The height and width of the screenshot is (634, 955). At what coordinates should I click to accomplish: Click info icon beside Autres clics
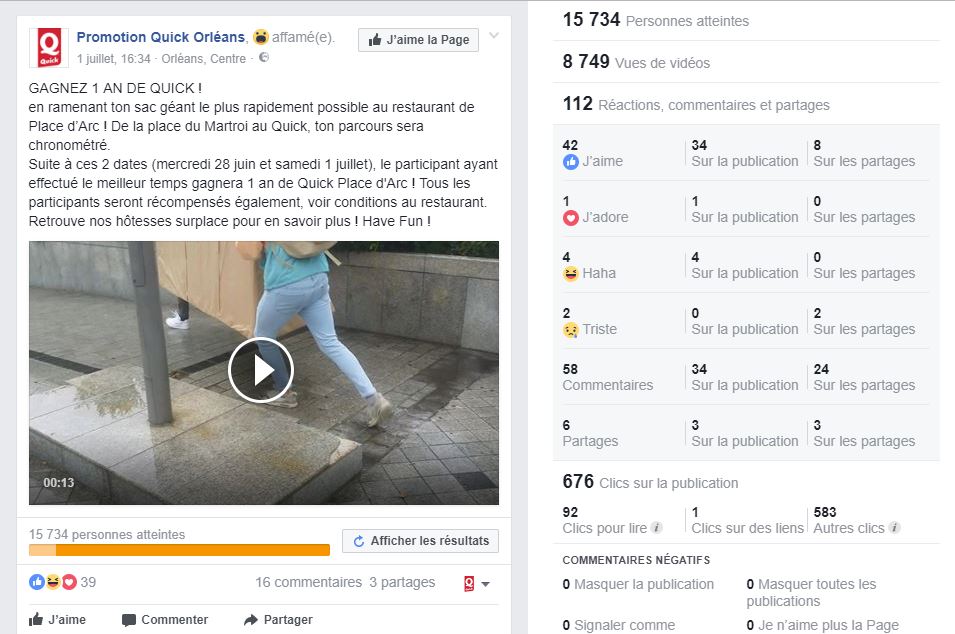click(894, 527)
